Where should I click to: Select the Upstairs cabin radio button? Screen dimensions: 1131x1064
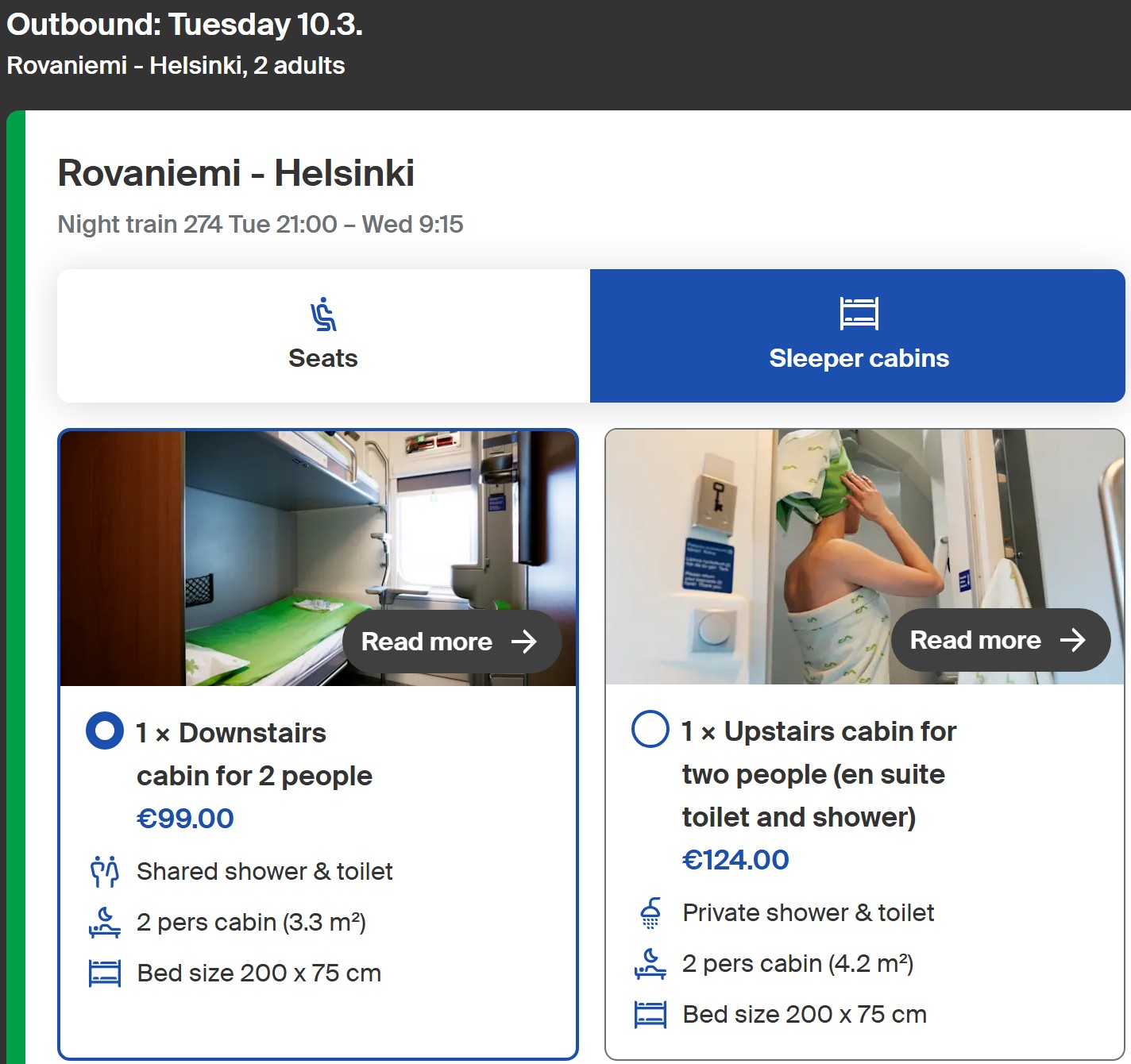tap(650, 730)
